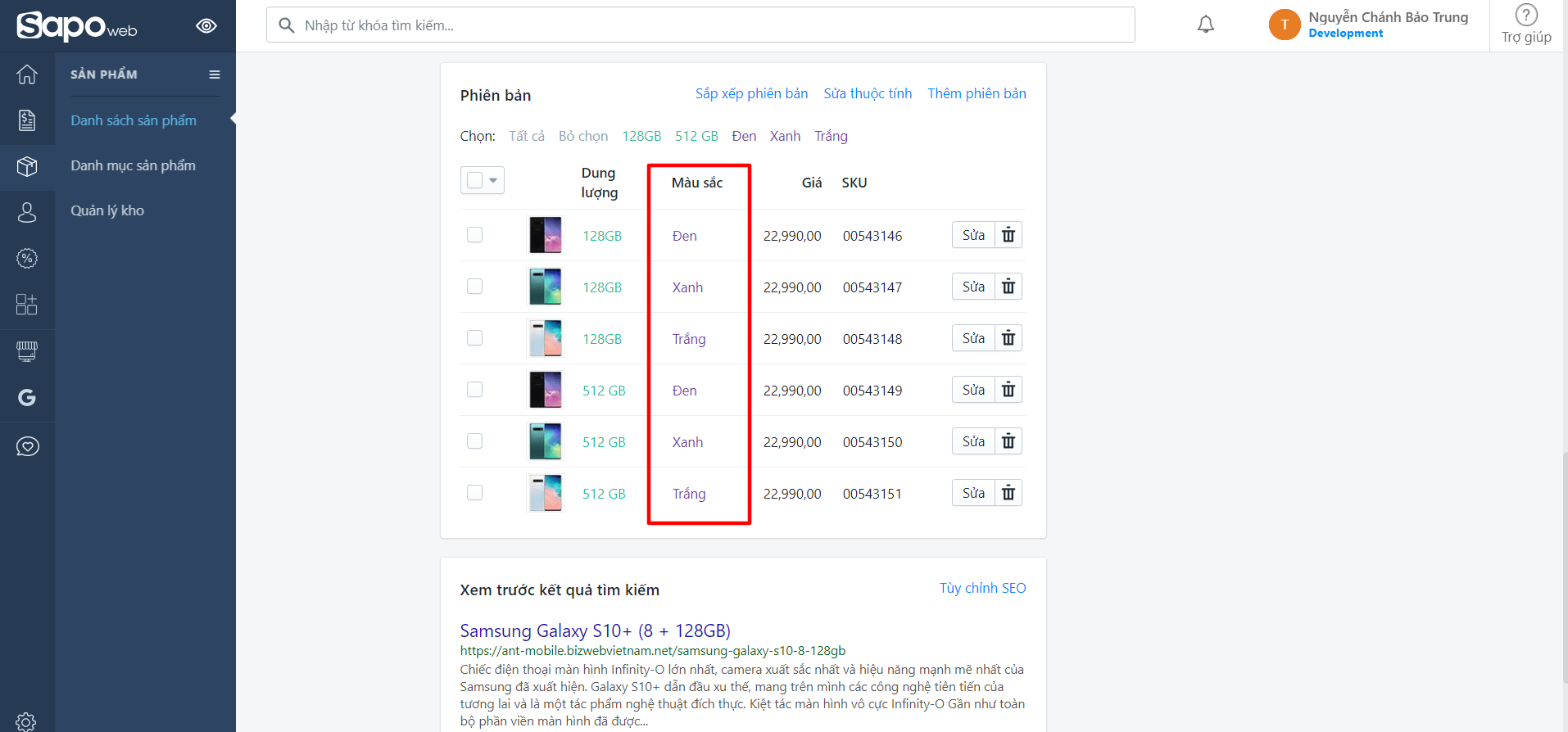This screenshot has width=1568, height=732.
Task: Click Sửa button for SKU 00543150
Action: click(973, 441)
